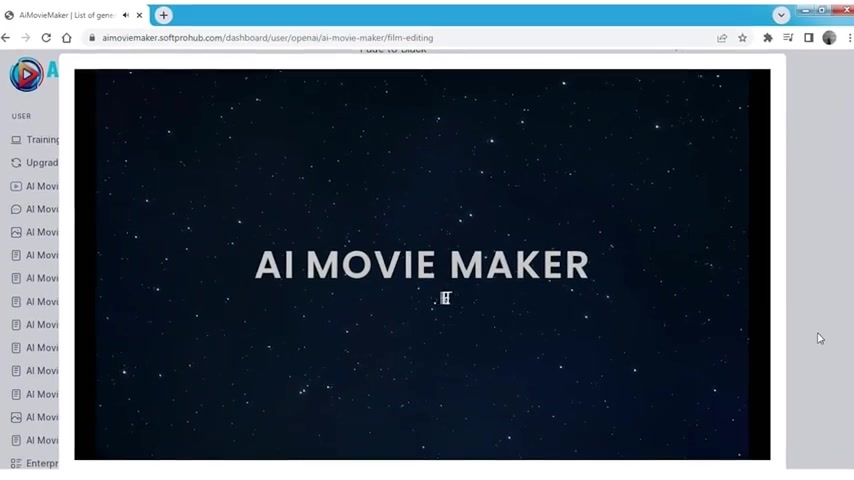This screenshot has height=480, width=854.
Task: Toggle the browser side panel
Action: tap(809, 38)
